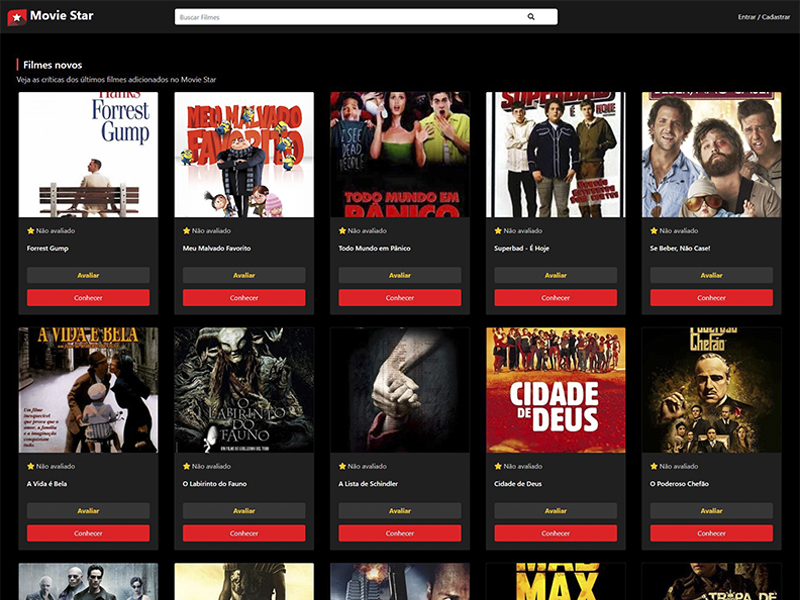The image size is (800, 600).
Task: Open the Se Beber, Não Case! poster
Action: click(x=712, y=155)
